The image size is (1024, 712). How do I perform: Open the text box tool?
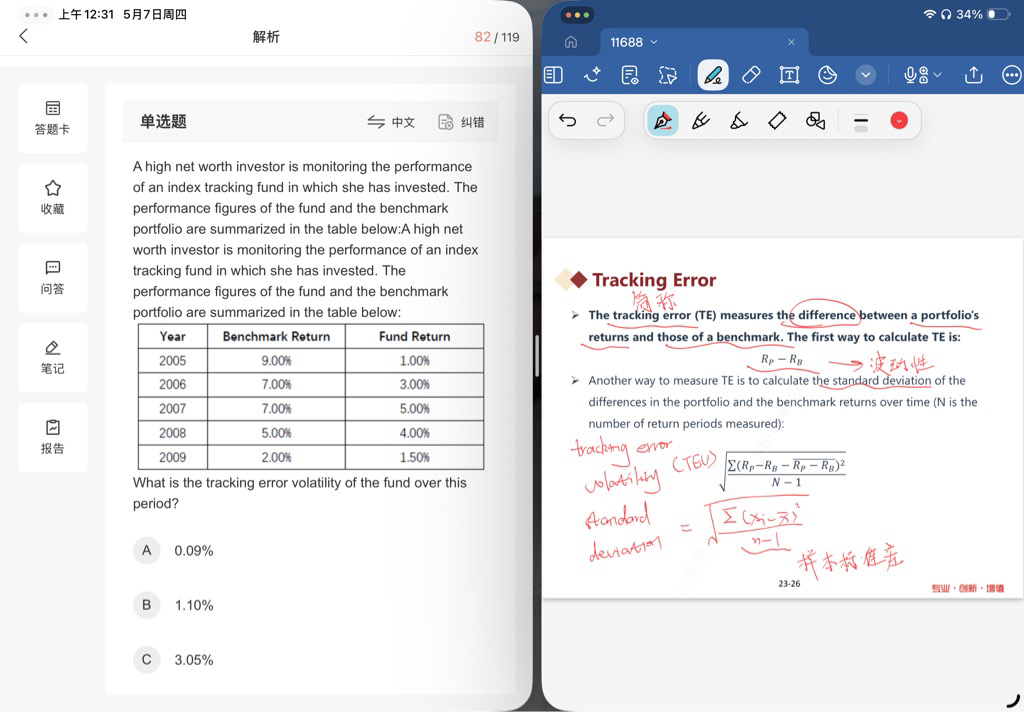pyautogui.click(x=789, y=75)
